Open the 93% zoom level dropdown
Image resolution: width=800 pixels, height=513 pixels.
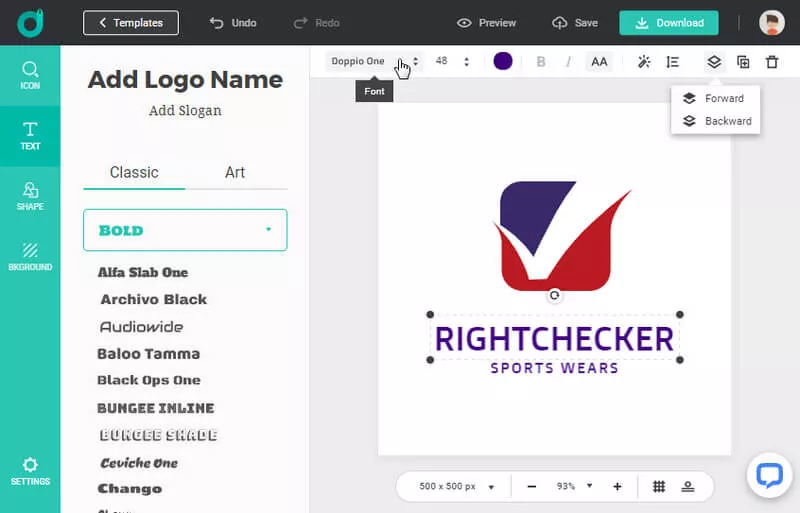click(574, 486)
